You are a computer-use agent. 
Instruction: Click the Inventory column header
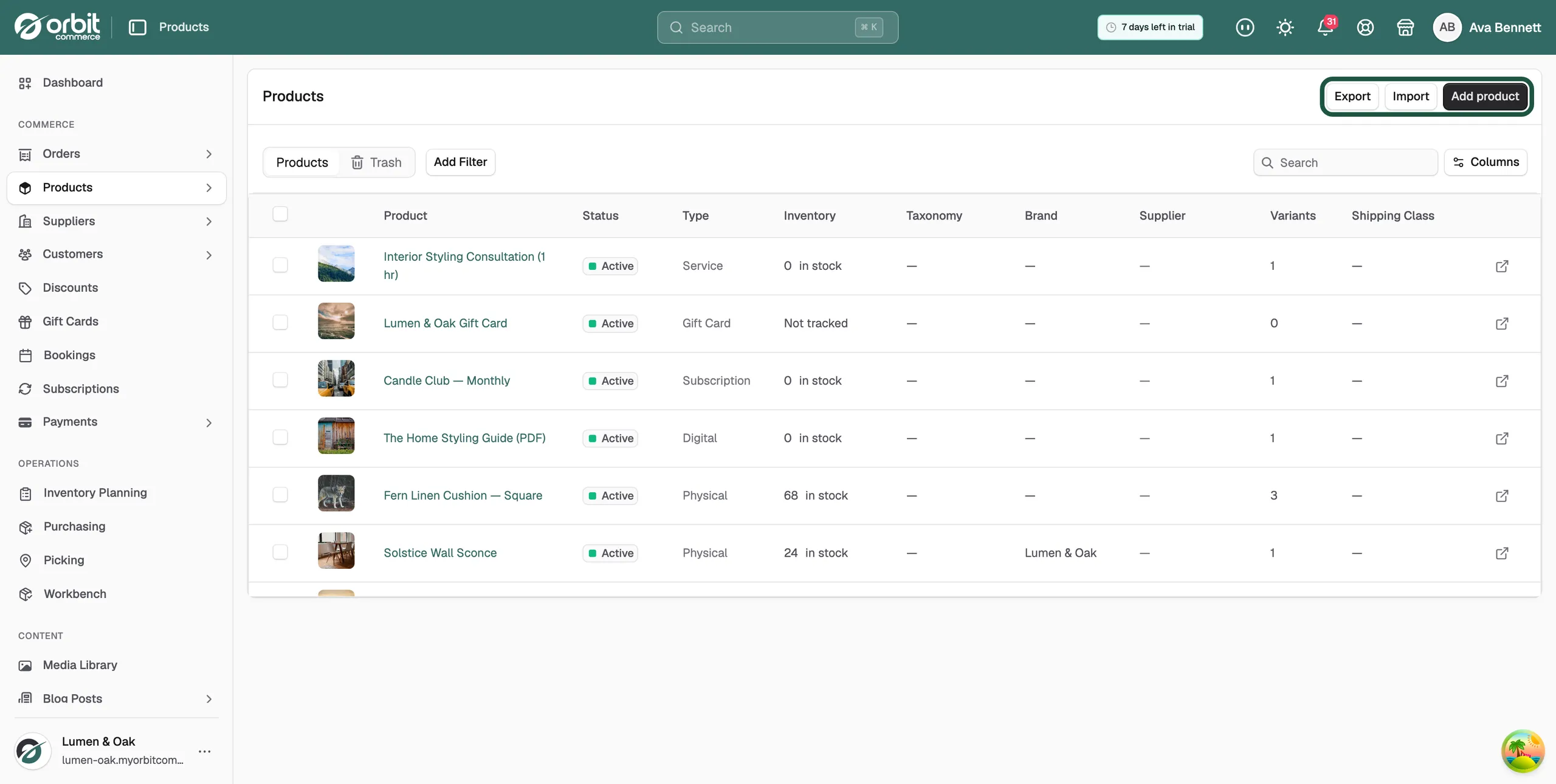[x=810, y=216]
